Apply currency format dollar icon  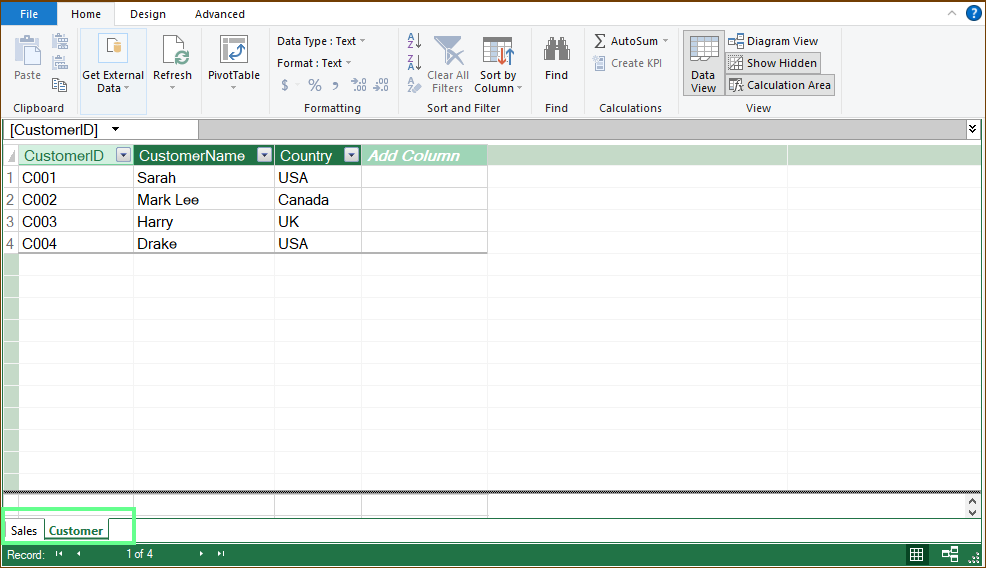coord(285,85)
